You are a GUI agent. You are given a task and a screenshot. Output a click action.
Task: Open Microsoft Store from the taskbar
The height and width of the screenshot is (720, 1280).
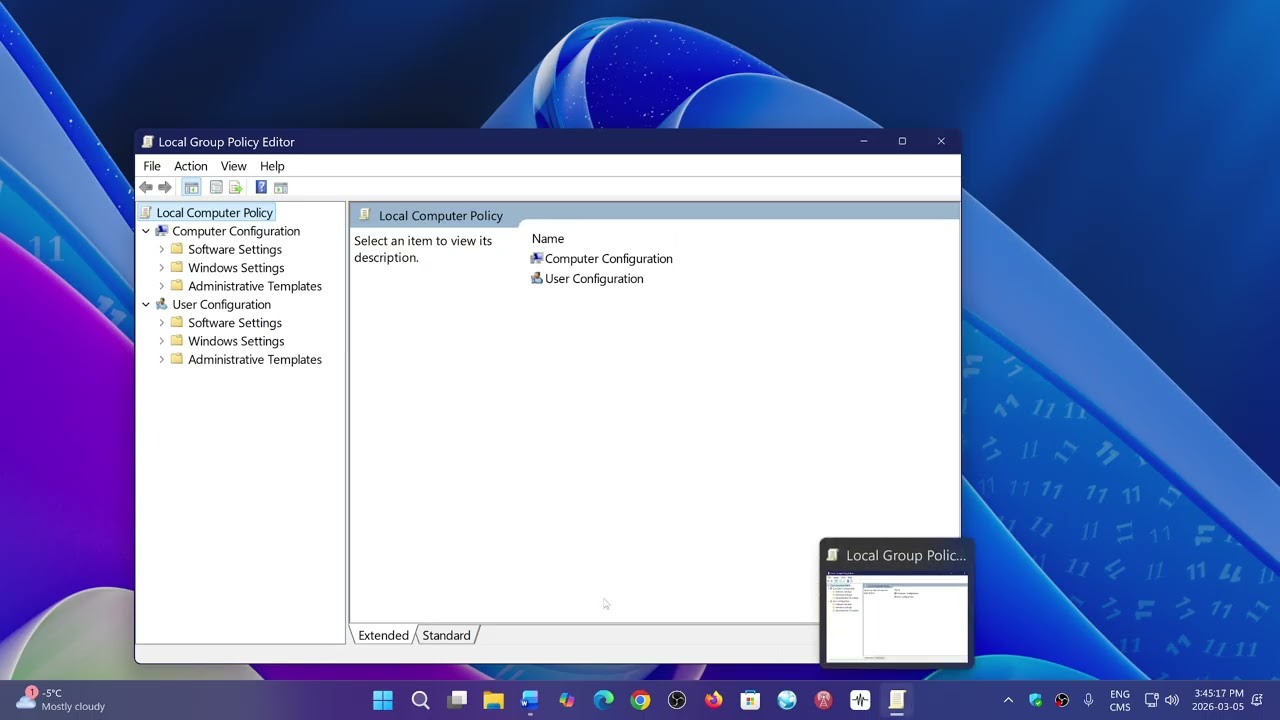coord(750,700)
